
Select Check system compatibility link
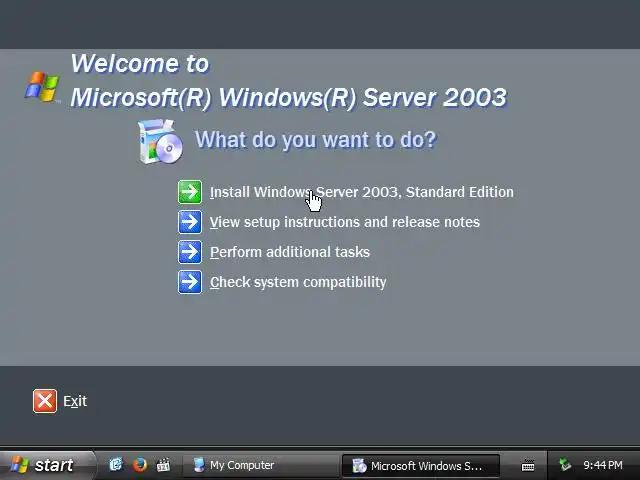point(298,282)
